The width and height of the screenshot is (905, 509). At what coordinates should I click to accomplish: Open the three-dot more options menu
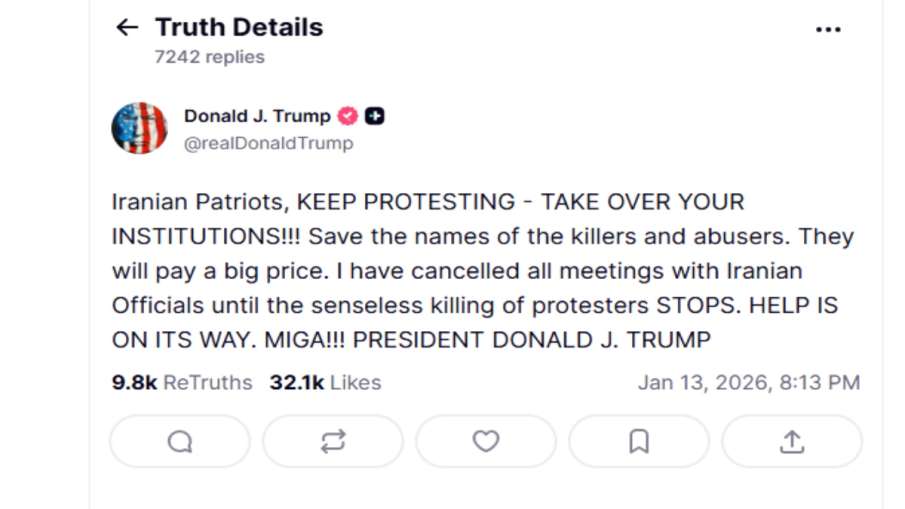[x=828, y=30]
